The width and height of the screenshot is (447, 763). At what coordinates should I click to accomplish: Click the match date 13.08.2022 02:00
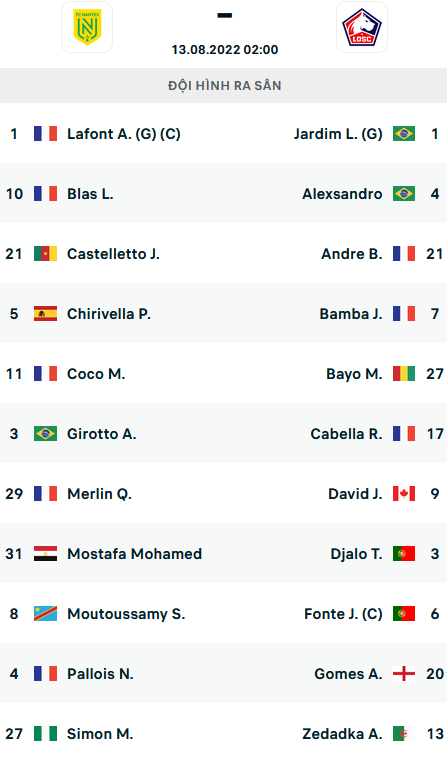point(225,50)
